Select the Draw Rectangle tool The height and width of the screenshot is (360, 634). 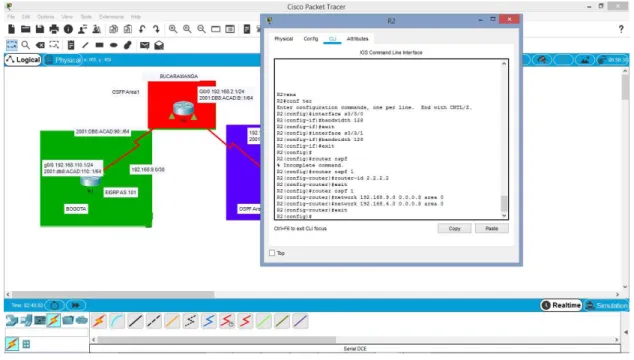click(x=99, y=45)
